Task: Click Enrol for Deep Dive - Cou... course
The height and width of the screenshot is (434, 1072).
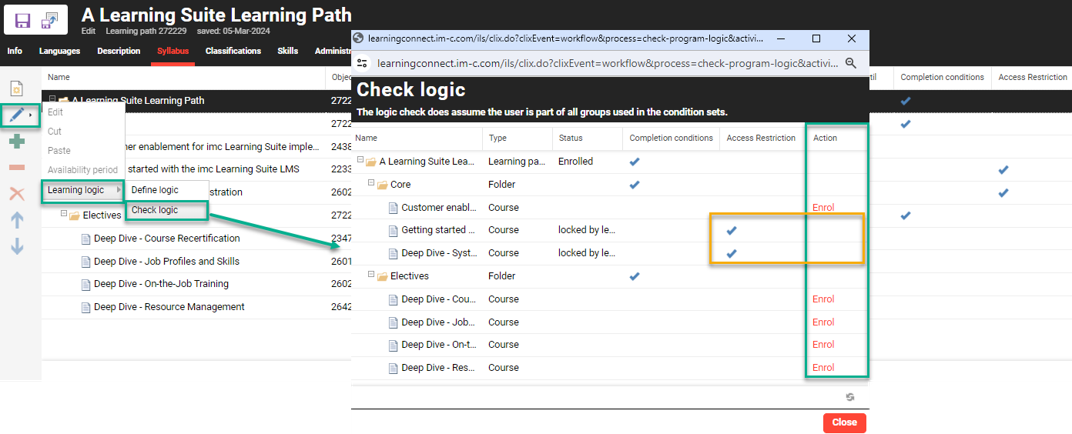Action: tap(822, 299)
